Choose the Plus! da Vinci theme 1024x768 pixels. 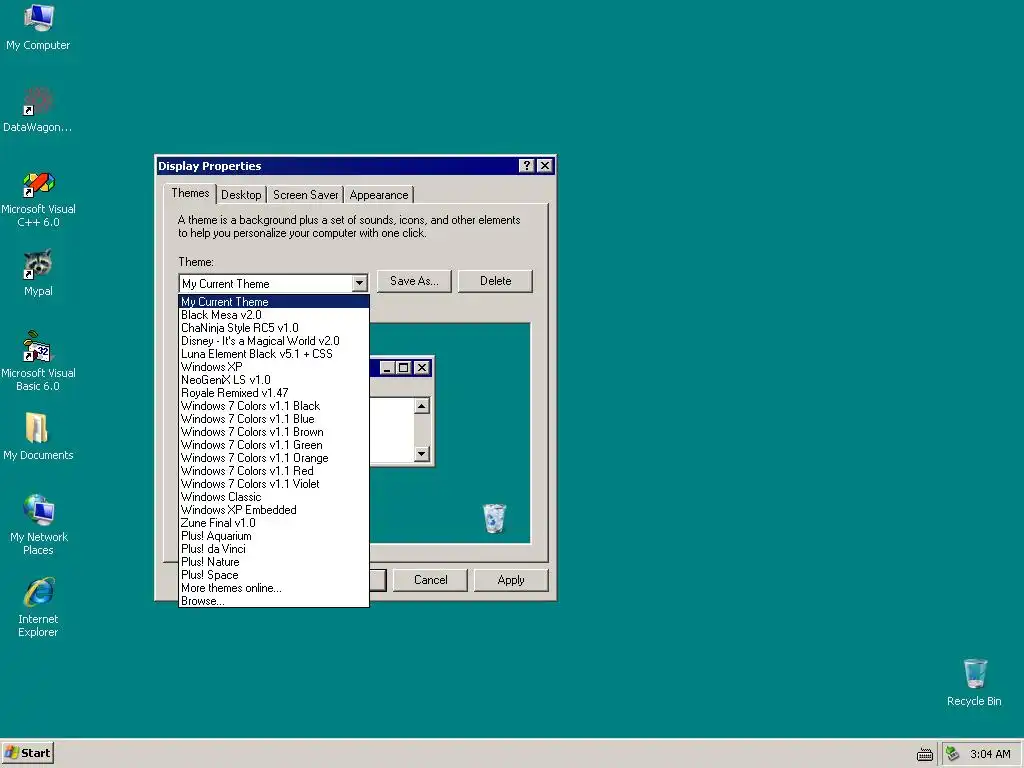[274, 549]
